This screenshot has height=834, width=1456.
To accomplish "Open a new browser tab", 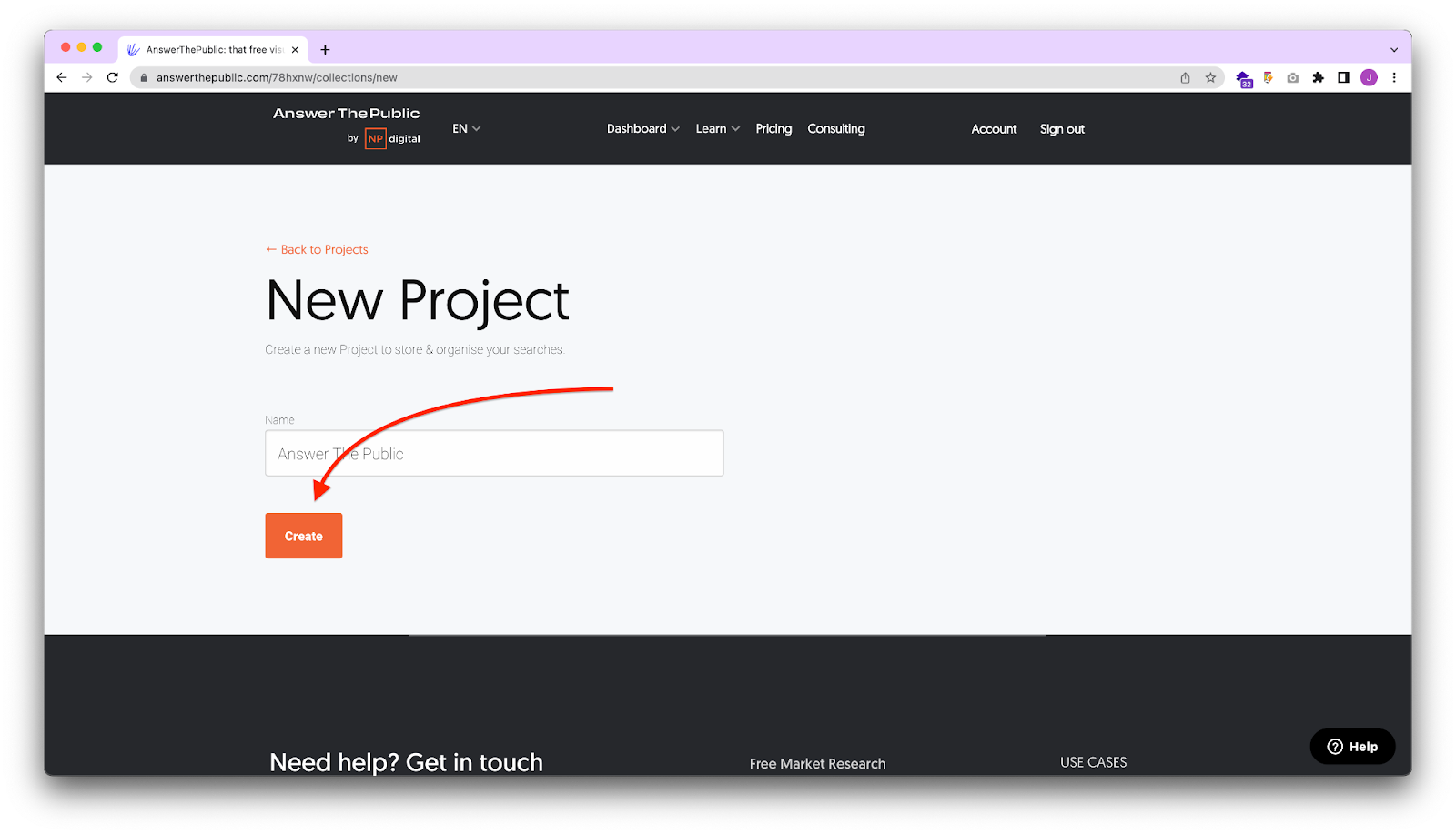I will click(x=325, y=50).
